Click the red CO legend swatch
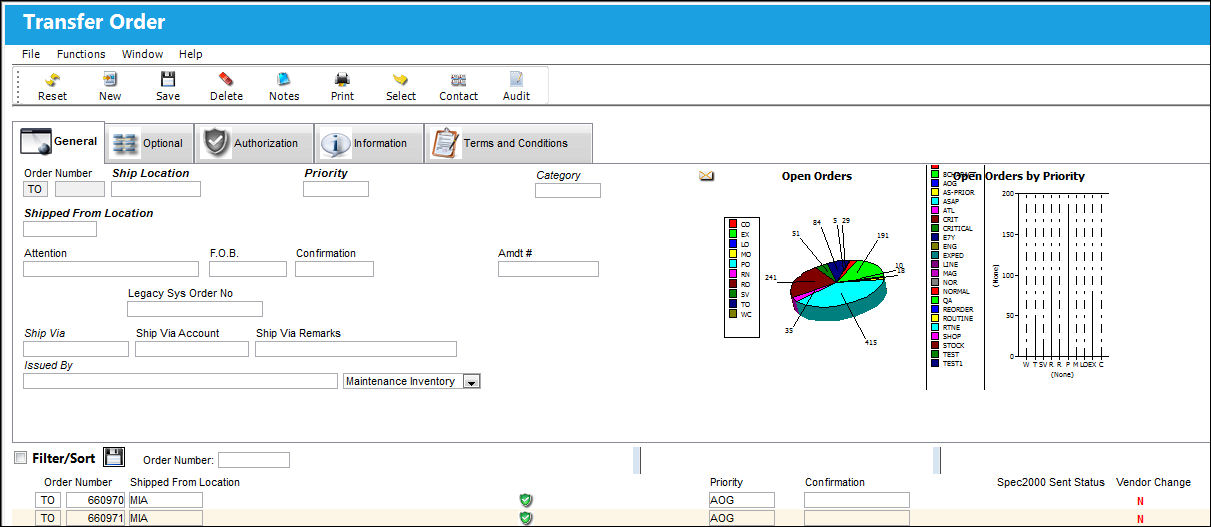 click(x=733, y=224)
